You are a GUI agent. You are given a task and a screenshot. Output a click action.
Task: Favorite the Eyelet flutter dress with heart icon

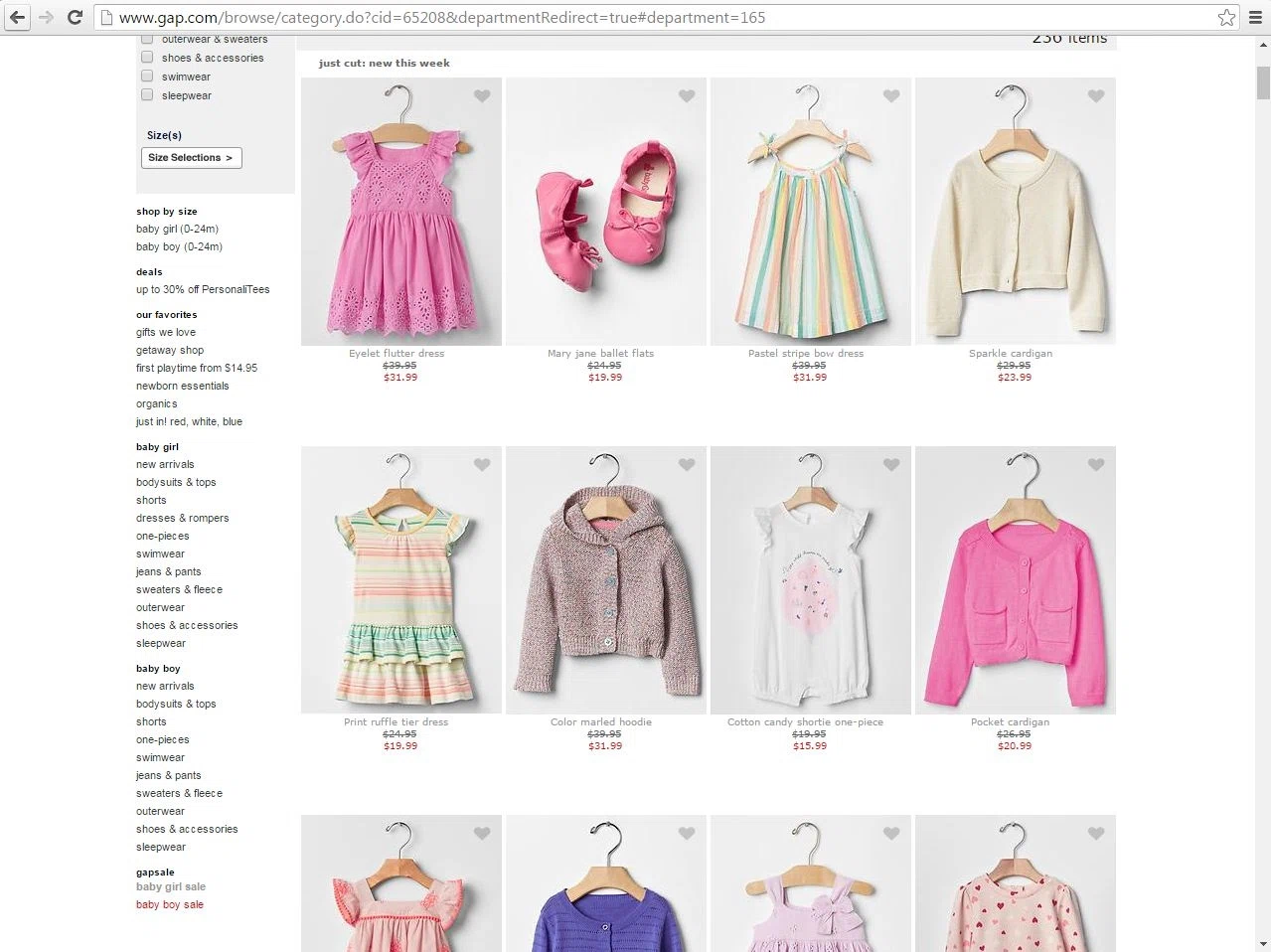pos(482,96)
